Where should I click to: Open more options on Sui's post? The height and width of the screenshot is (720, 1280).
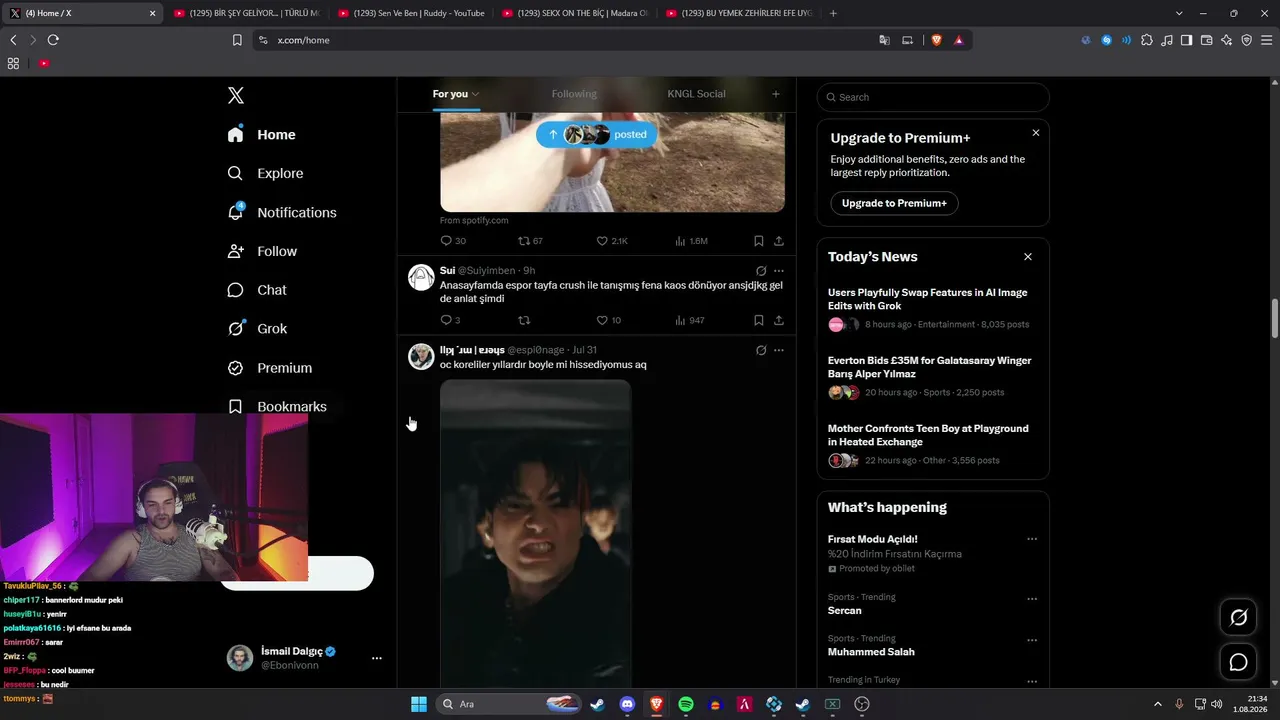coord(779,271)
